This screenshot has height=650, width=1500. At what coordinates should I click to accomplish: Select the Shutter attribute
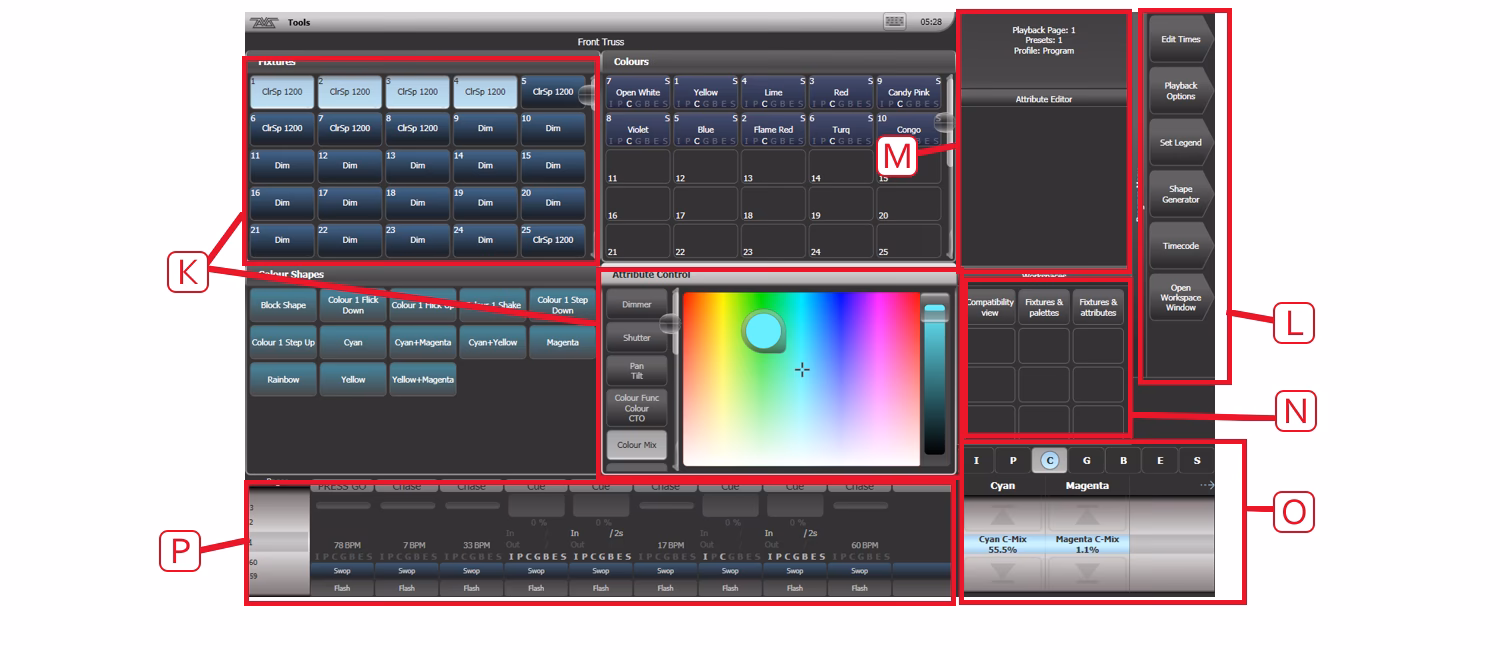click(x=637, y=335)
